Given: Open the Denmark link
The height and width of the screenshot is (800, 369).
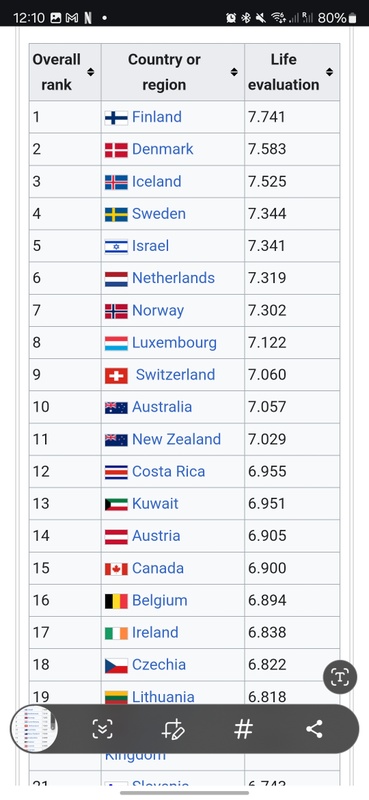Looking at the screenshot, I should click(x=162, y=149).
